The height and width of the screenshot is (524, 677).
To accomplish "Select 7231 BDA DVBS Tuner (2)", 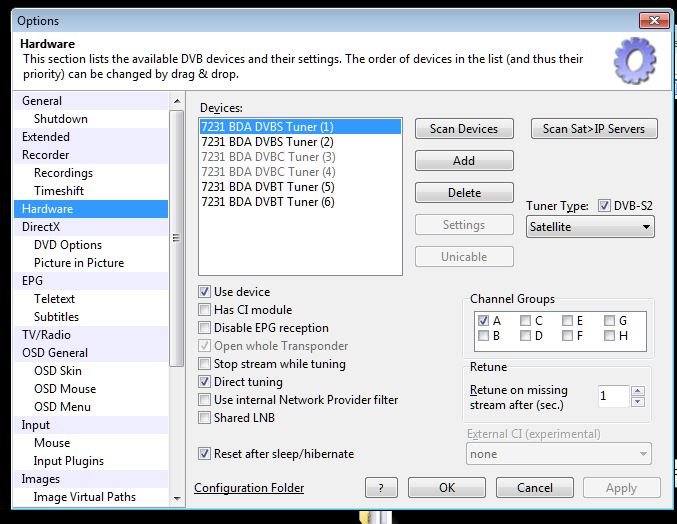I will click(301, 142).
